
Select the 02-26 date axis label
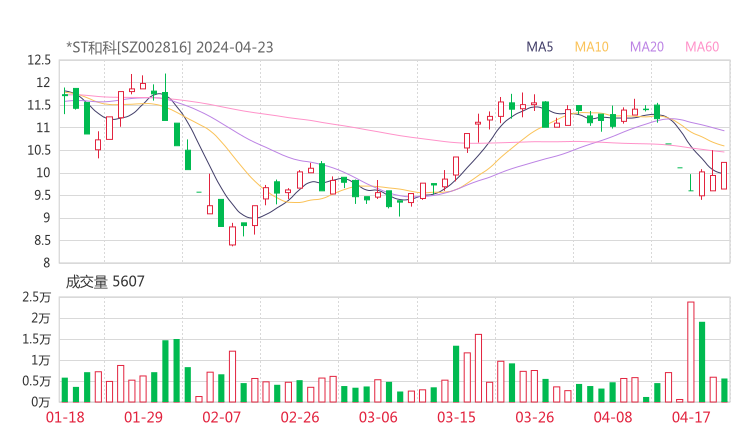(300, 417)
